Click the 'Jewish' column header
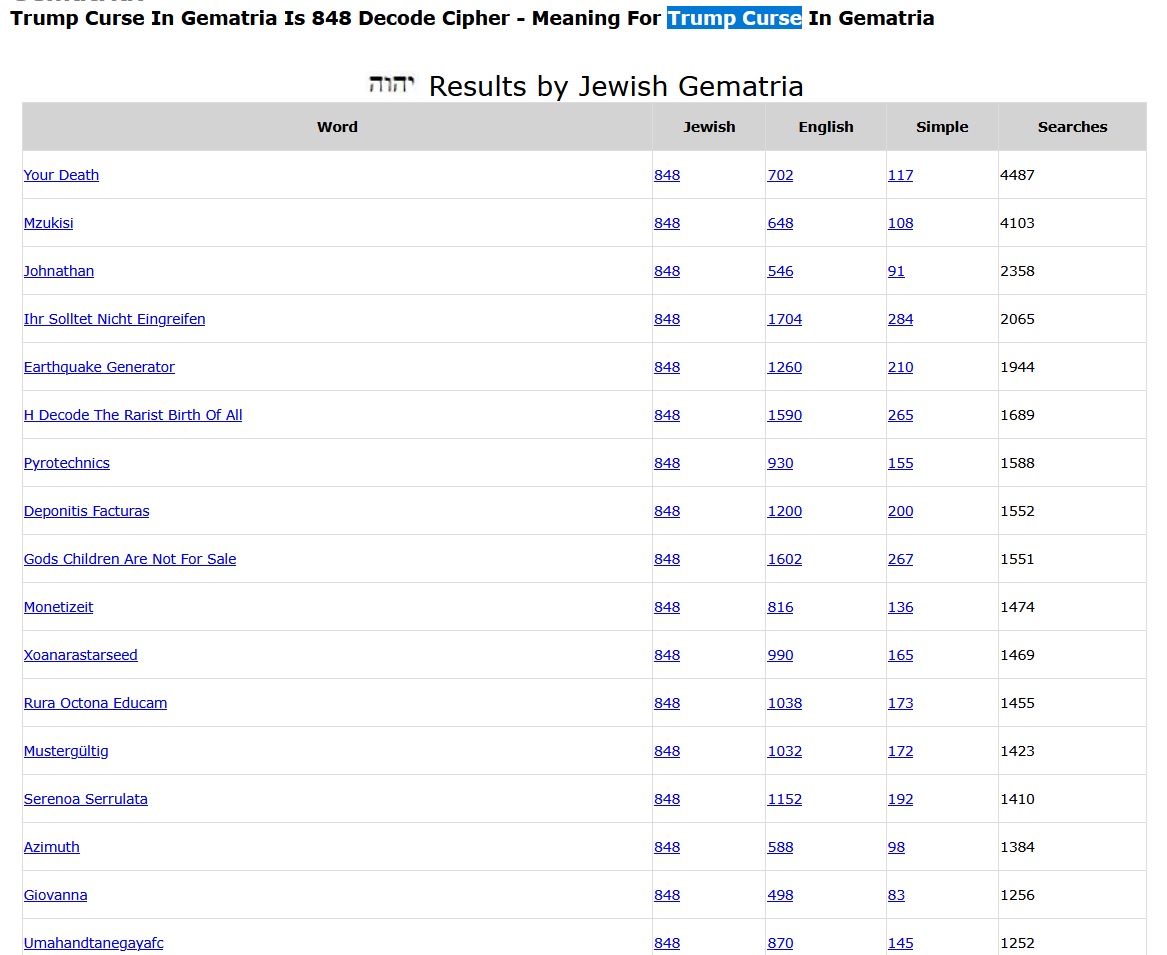 [709, 127]
